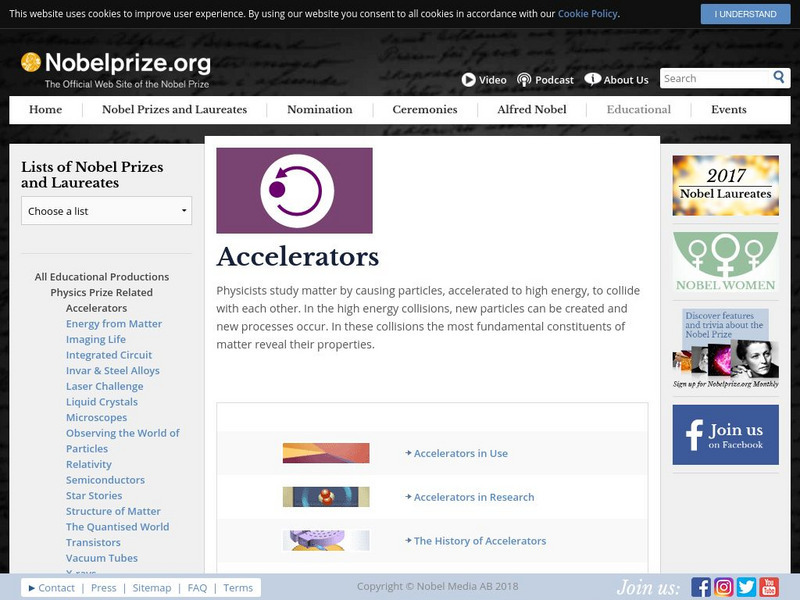Open the Educational menu

(639, 110)
